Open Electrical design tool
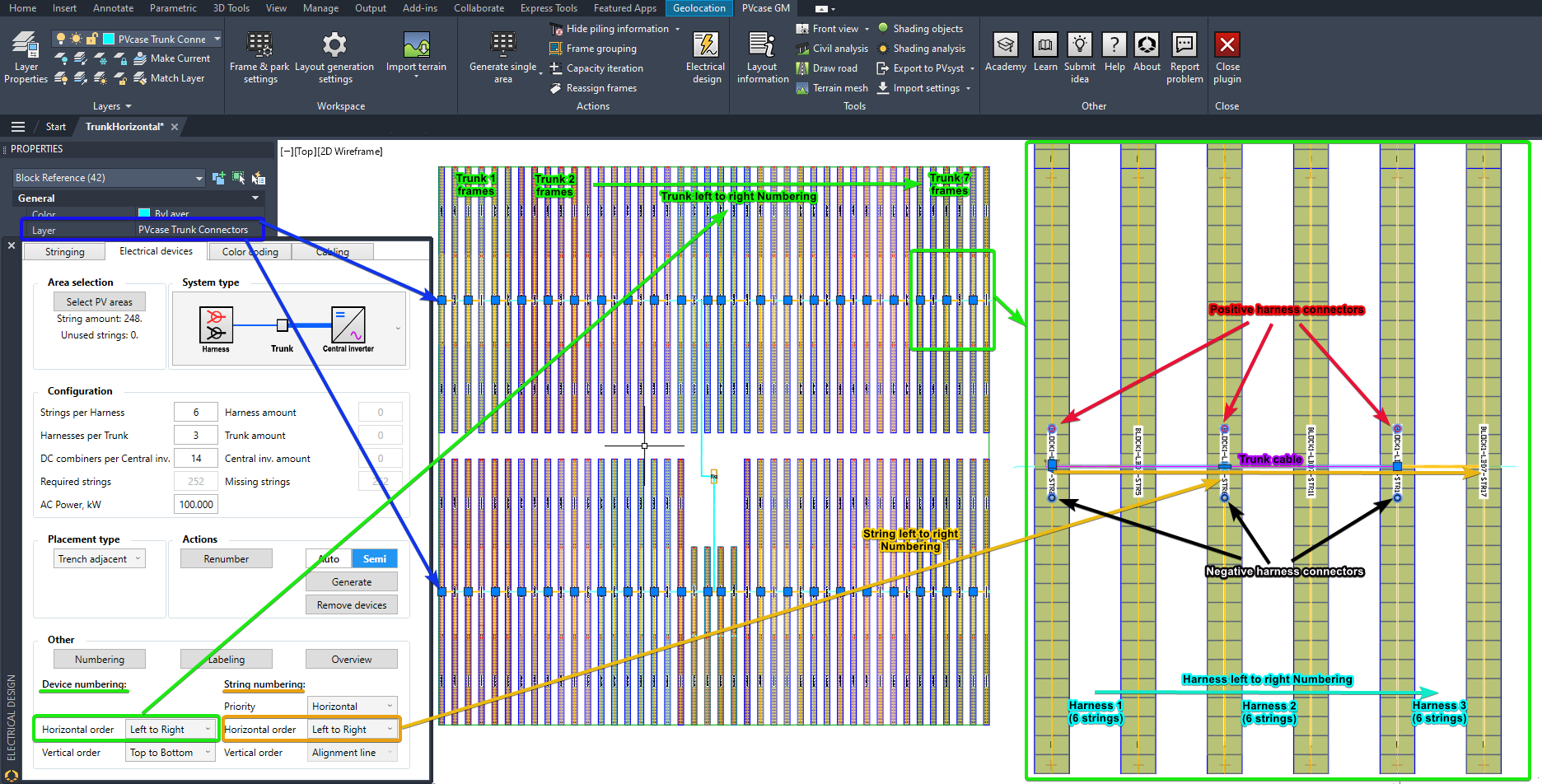The width and height of the screenshot is (1542, 784). (x=706, y=58)
